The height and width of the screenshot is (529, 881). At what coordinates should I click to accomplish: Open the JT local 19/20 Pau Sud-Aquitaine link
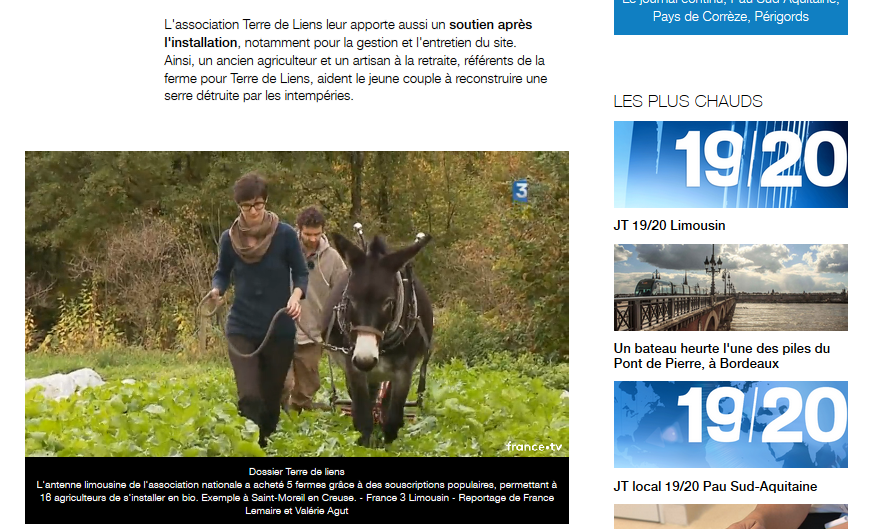[x=715, y=486]
